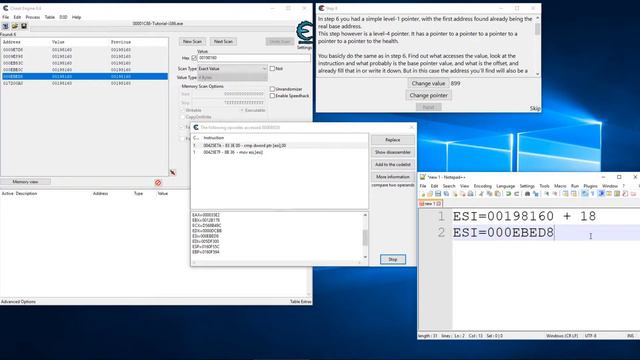
Task: Click Notepad++ Paste toolbar icon
Action: pyautogui.click(x=498, y=194)
